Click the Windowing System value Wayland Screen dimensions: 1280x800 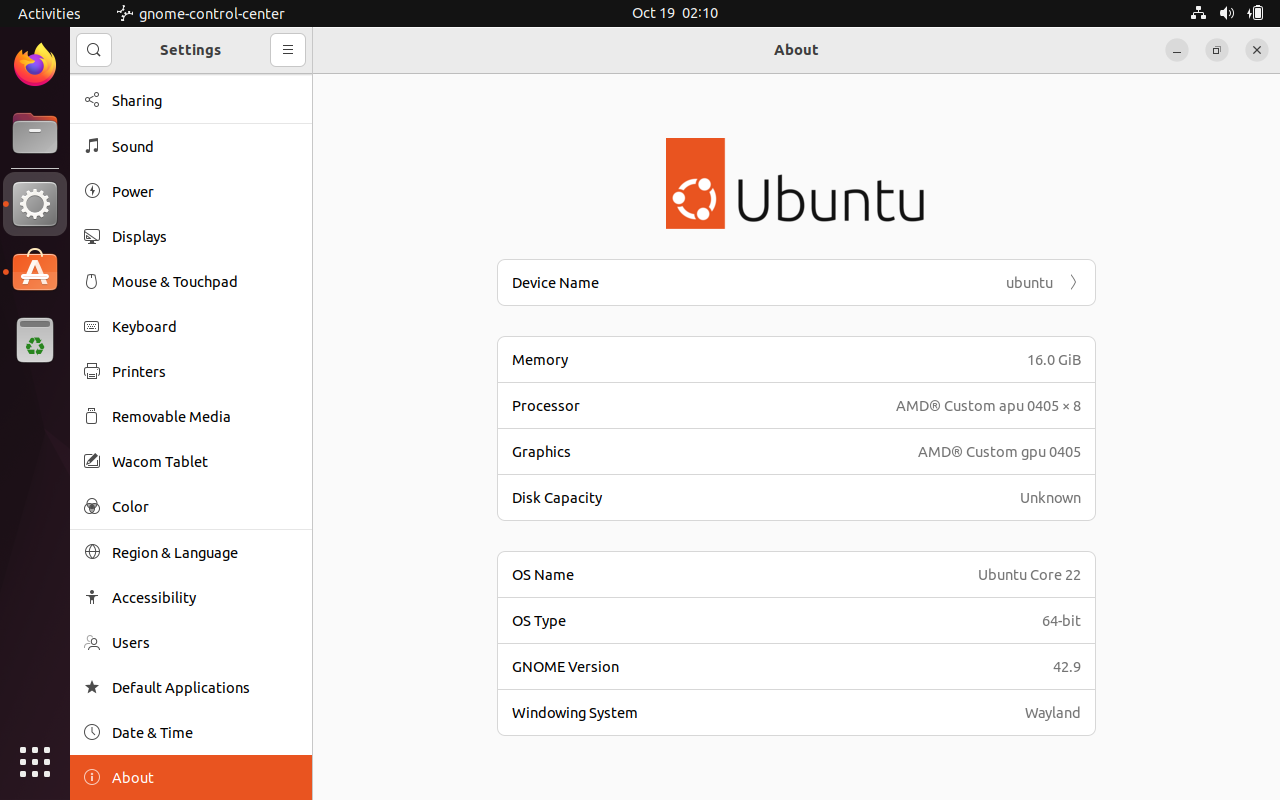pyautogui.click(x=1052, y=713)
